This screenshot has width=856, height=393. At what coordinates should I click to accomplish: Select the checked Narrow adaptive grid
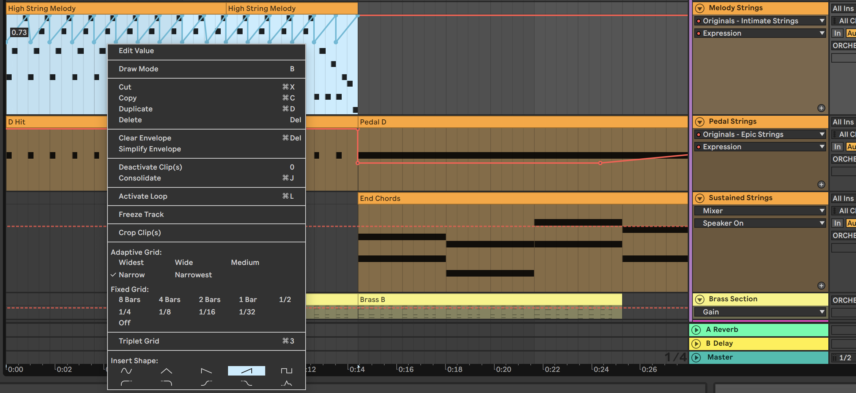click(x=132, y=275)
